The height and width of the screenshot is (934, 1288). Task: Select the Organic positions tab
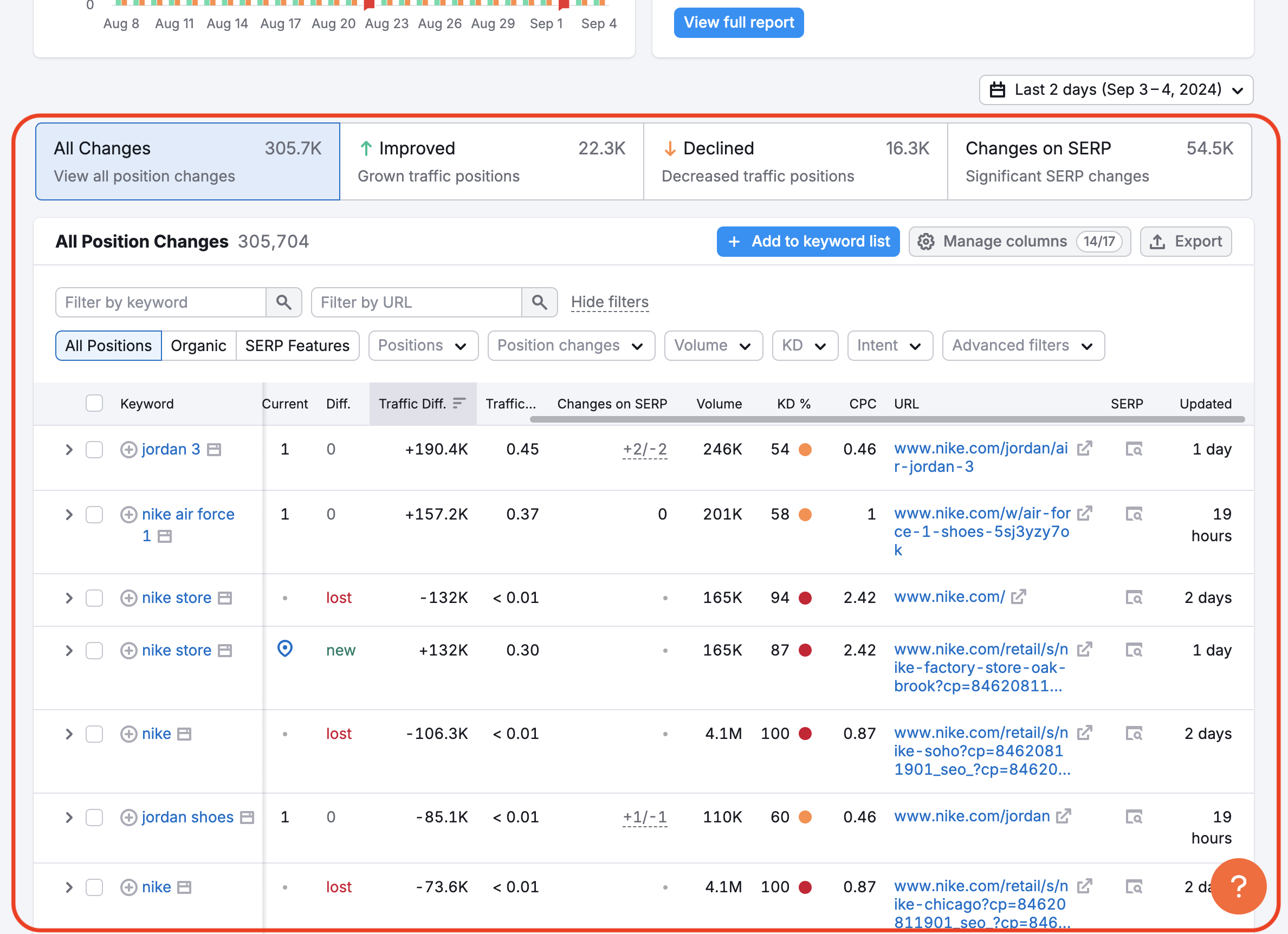199,346
